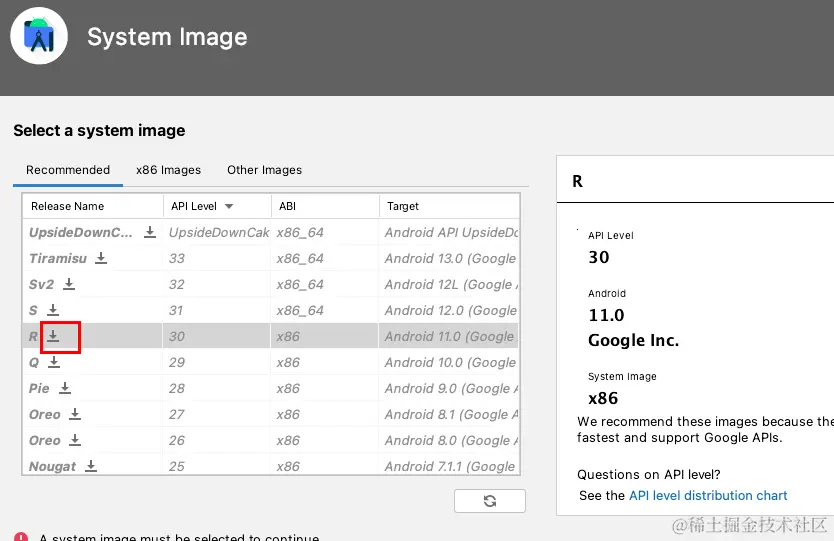The image size is (834, 541).
Task: Select the Android 13.0 target row
Action: [450, 258]
